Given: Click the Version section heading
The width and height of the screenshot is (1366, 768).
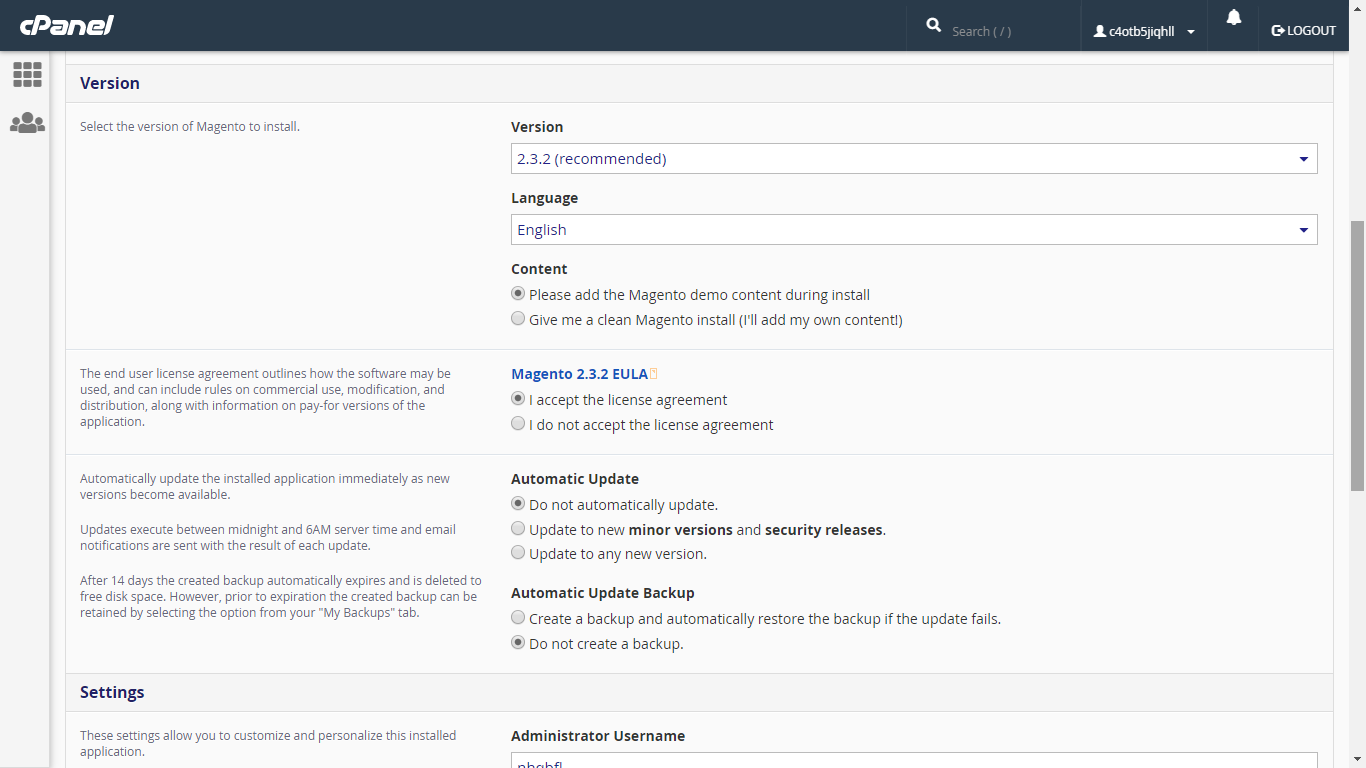Looking at the screenshot, I should [110, 83].
